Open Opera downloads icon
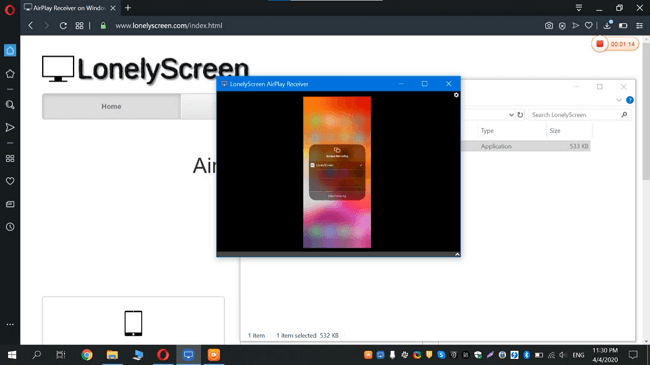650x365 pixels. click(x=607, y=25)
